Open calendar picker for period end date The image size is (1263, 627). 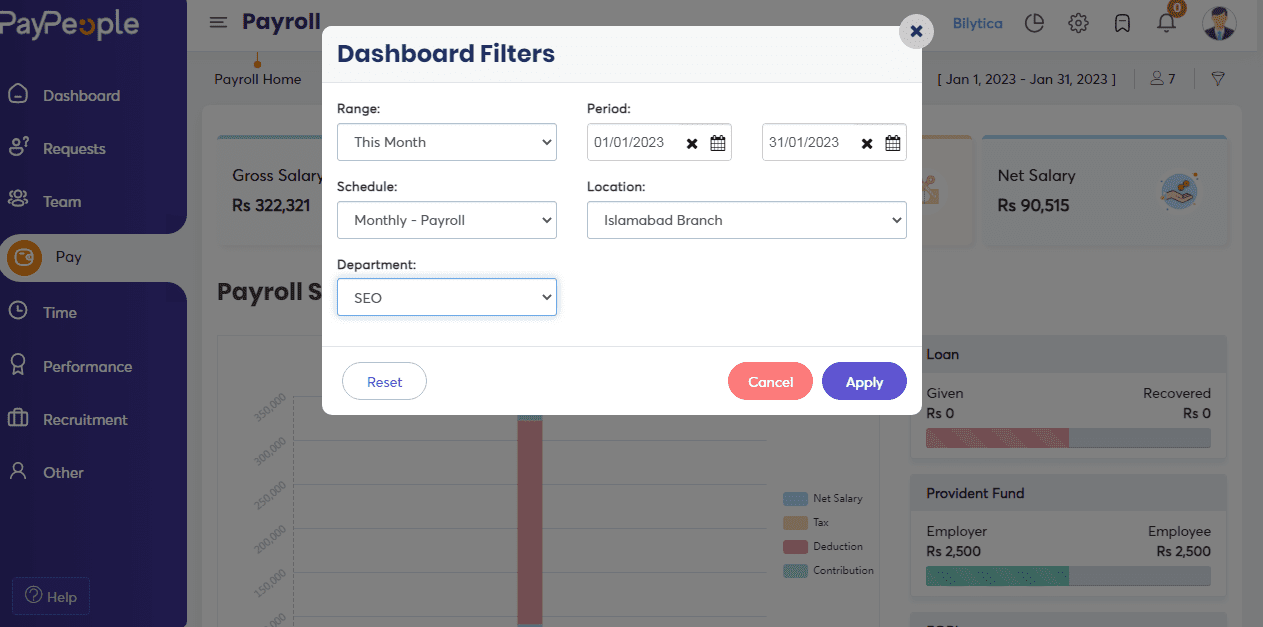click(x=892, y=143)
